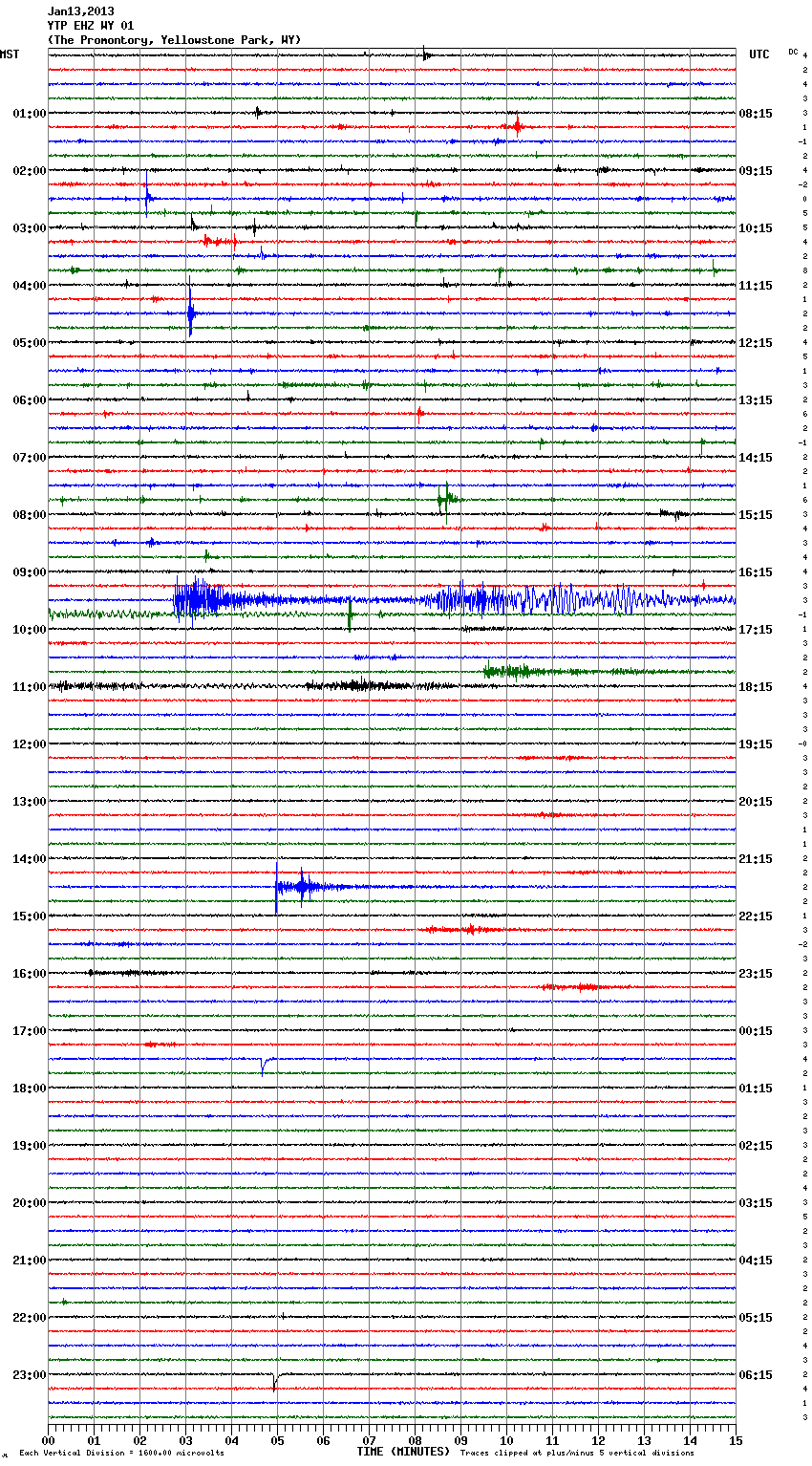Click the 15 minute tick label
This screenshot has height=1466, width=812.
coord(736,1440)
